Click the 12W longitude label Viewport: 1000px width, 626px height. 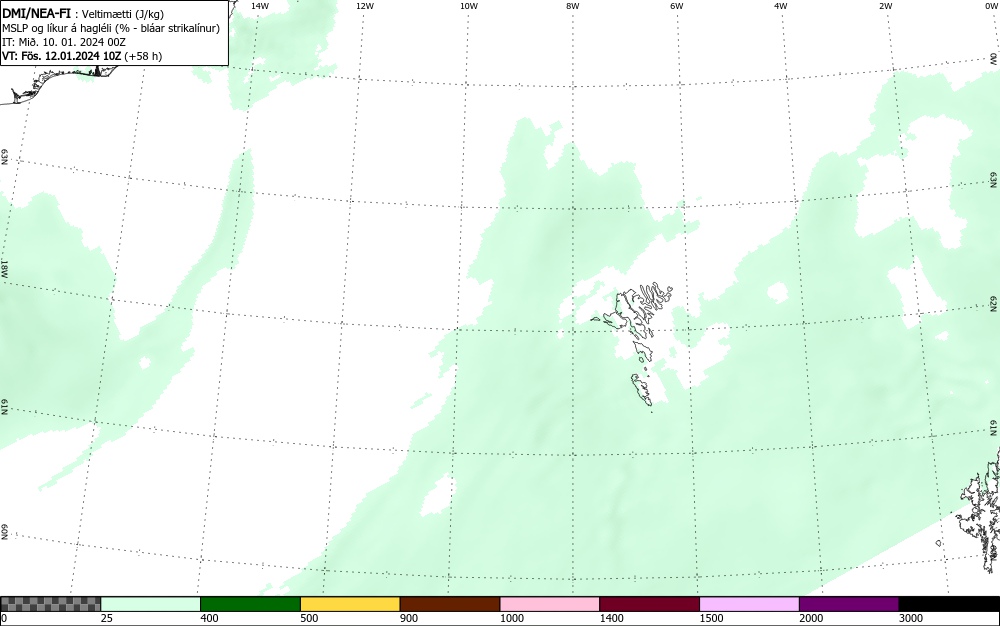pyautogui.click(x=364, y=6)
